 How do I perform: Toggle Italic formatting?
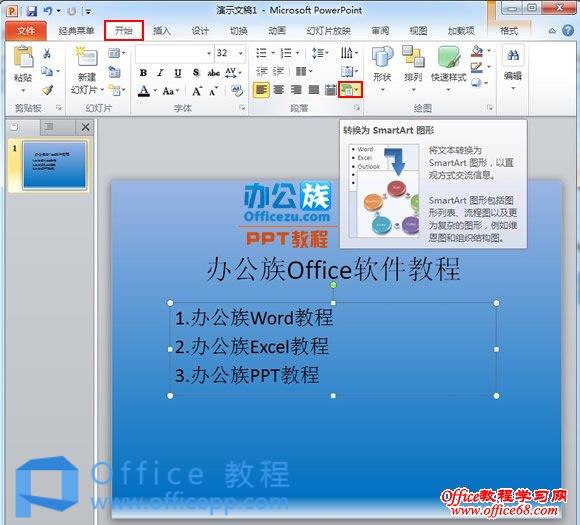[x=160, y=73]
